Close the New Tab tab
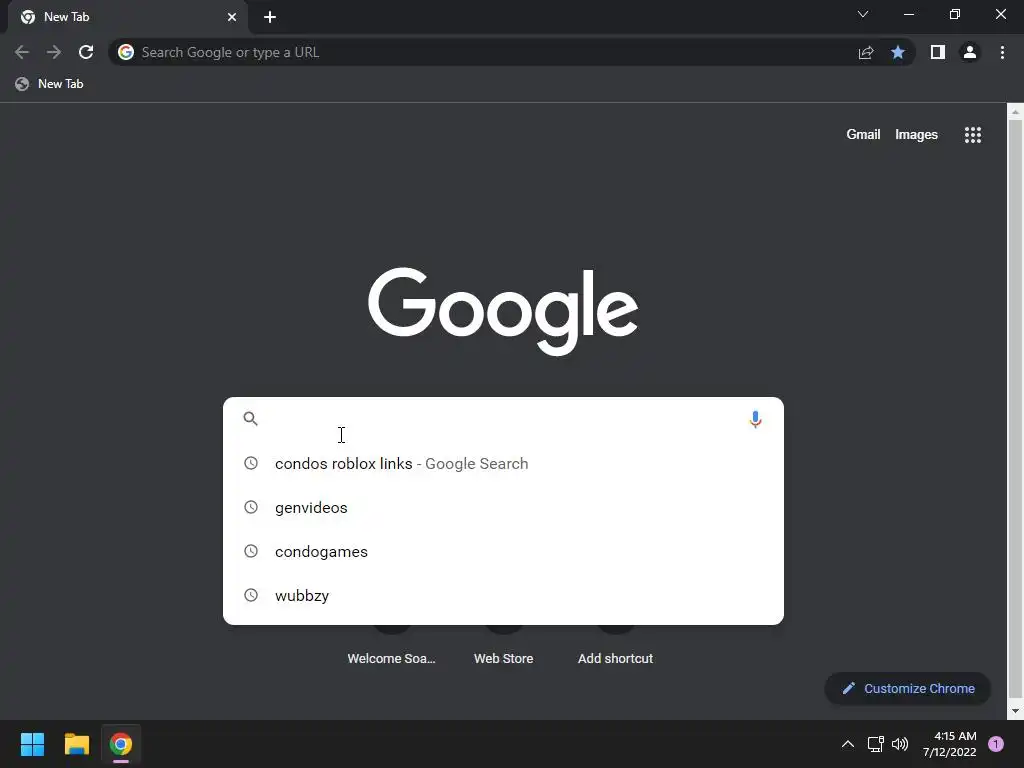 pos(232,17)
